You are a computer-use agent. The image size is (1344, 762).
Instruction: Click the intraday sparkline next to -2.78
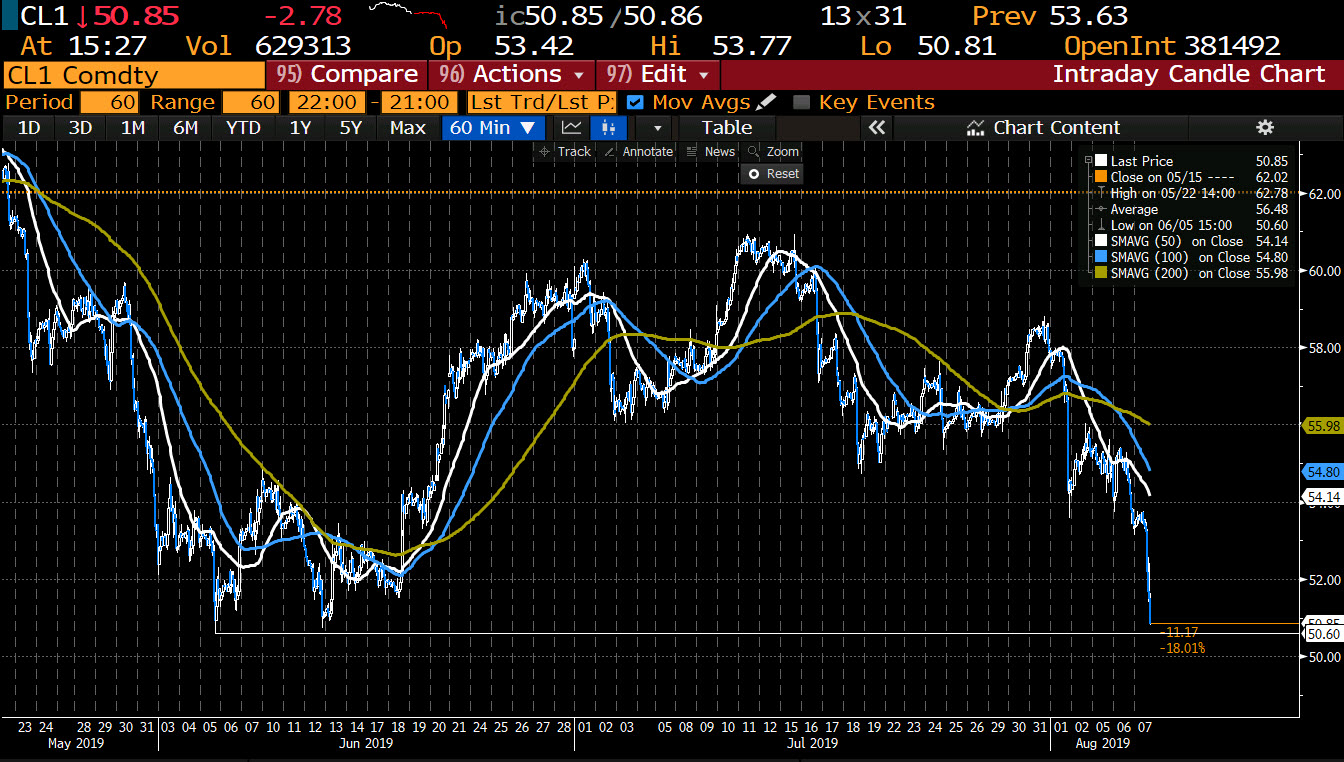coord(408,16)
